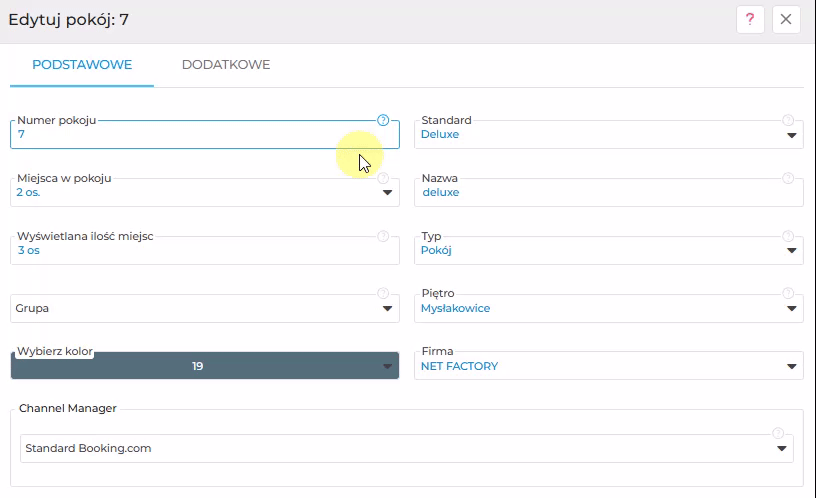Viewport: 816px width, 498px height.
Task: Switch to the DODATKOWE tab
Action: click(226, 65)
